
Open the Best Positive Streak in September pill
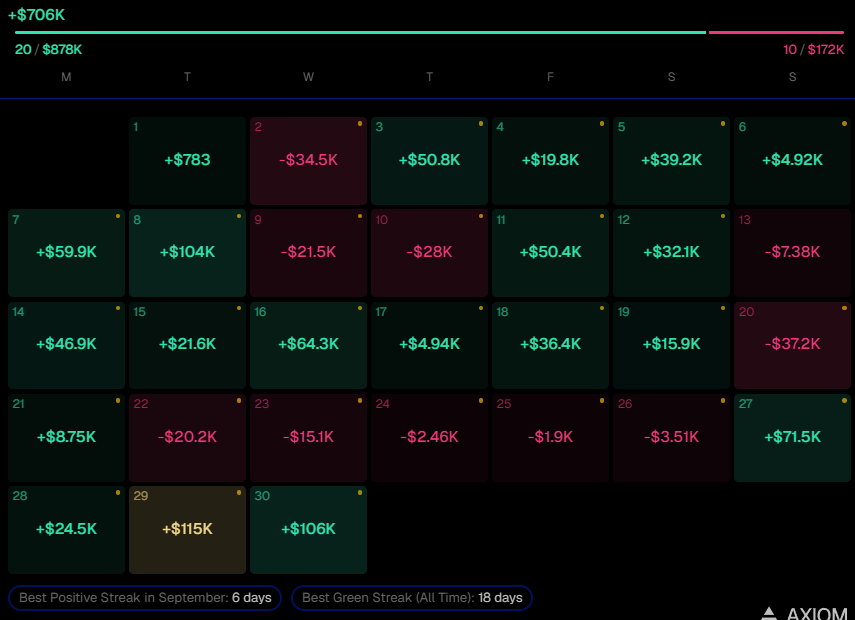(145, 598)
